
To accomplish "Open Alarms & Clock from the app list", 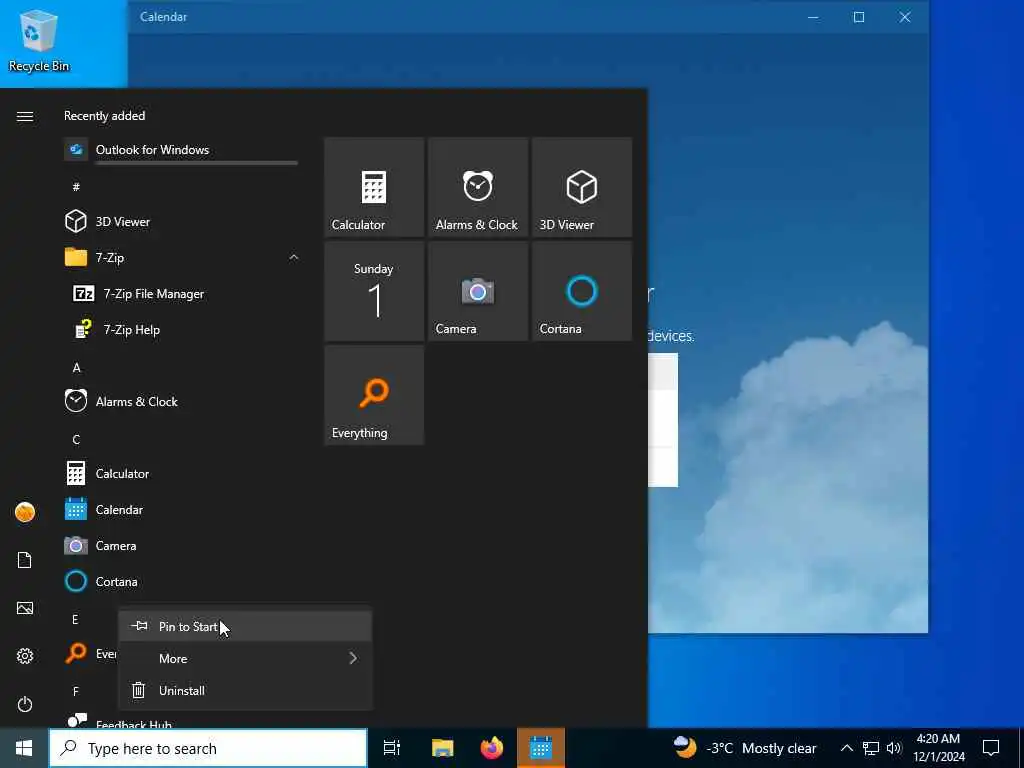I will pyautogui.click(x=182, y=402).
